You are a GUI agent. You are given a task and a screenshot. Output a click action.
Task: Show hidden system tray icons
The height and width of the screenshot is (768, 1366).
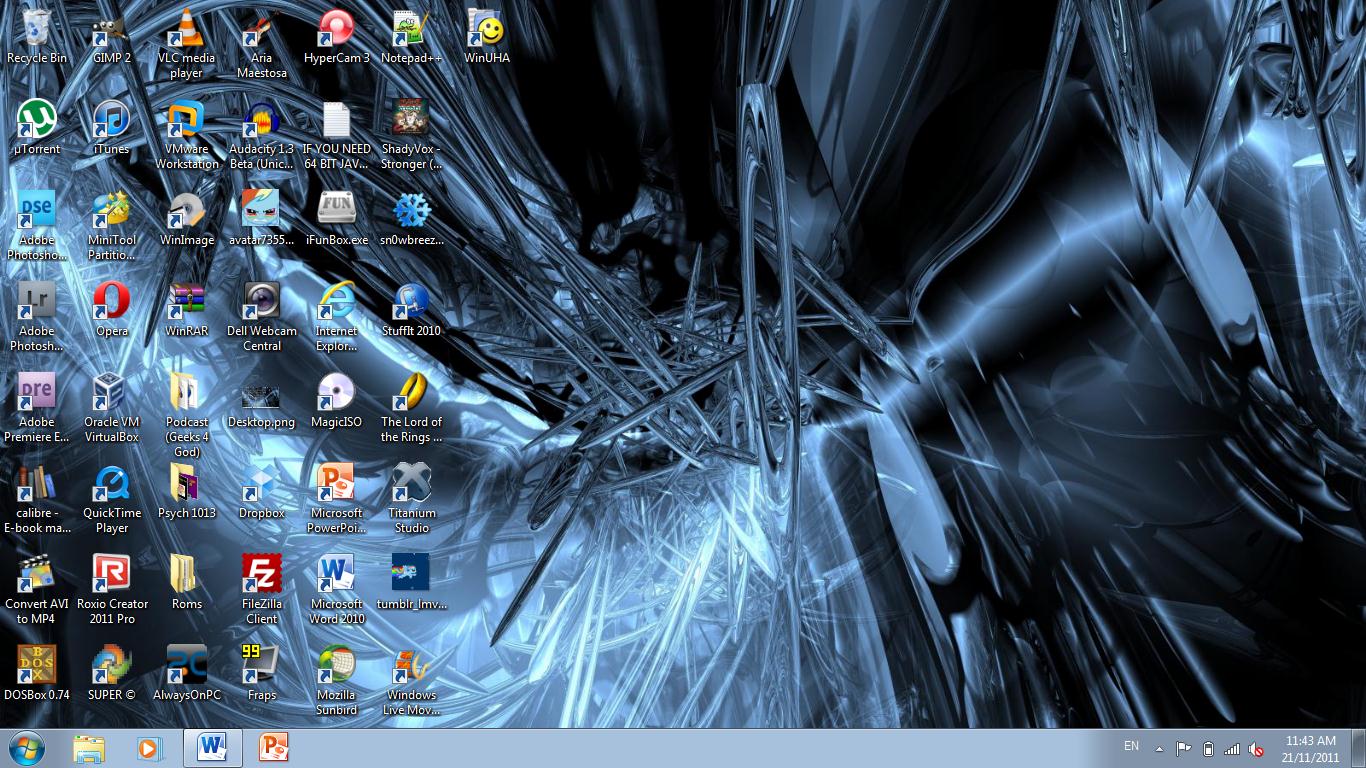coord(1159,748)
